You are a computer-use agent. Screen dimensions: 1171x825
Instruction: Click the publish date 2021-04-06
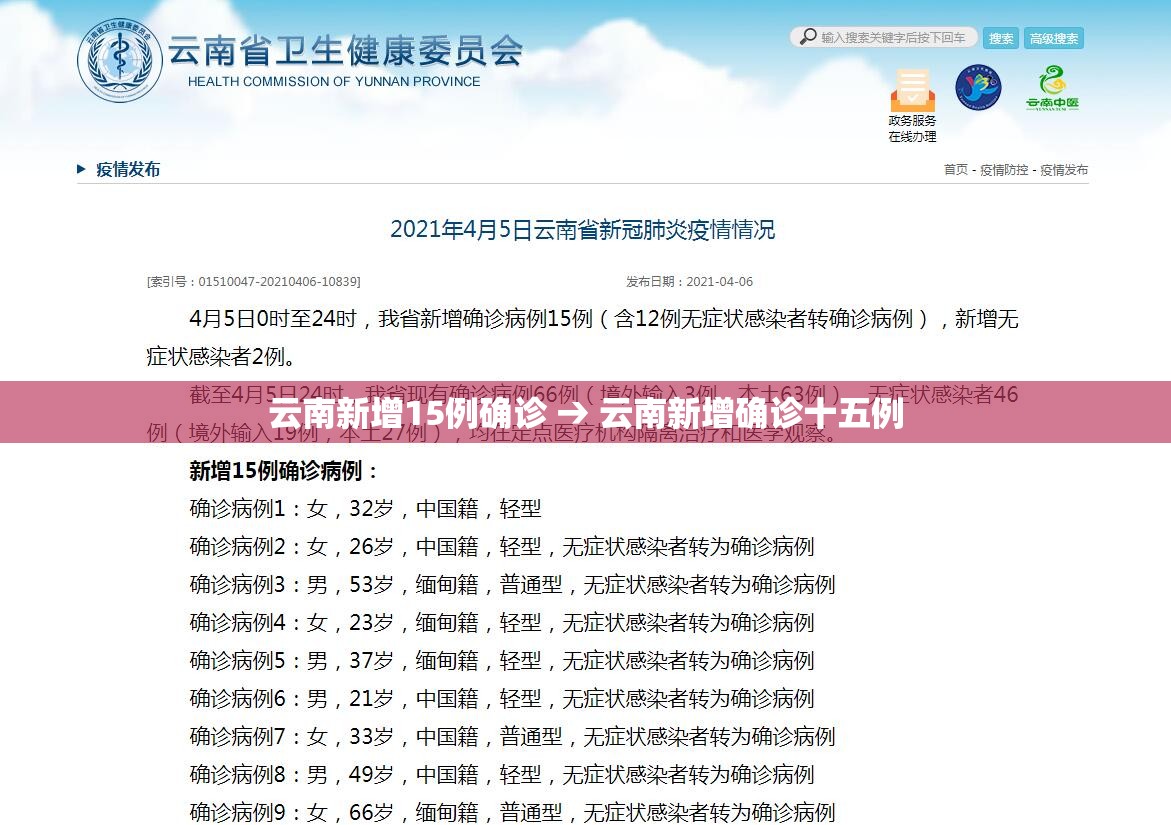tap(719, 281)
